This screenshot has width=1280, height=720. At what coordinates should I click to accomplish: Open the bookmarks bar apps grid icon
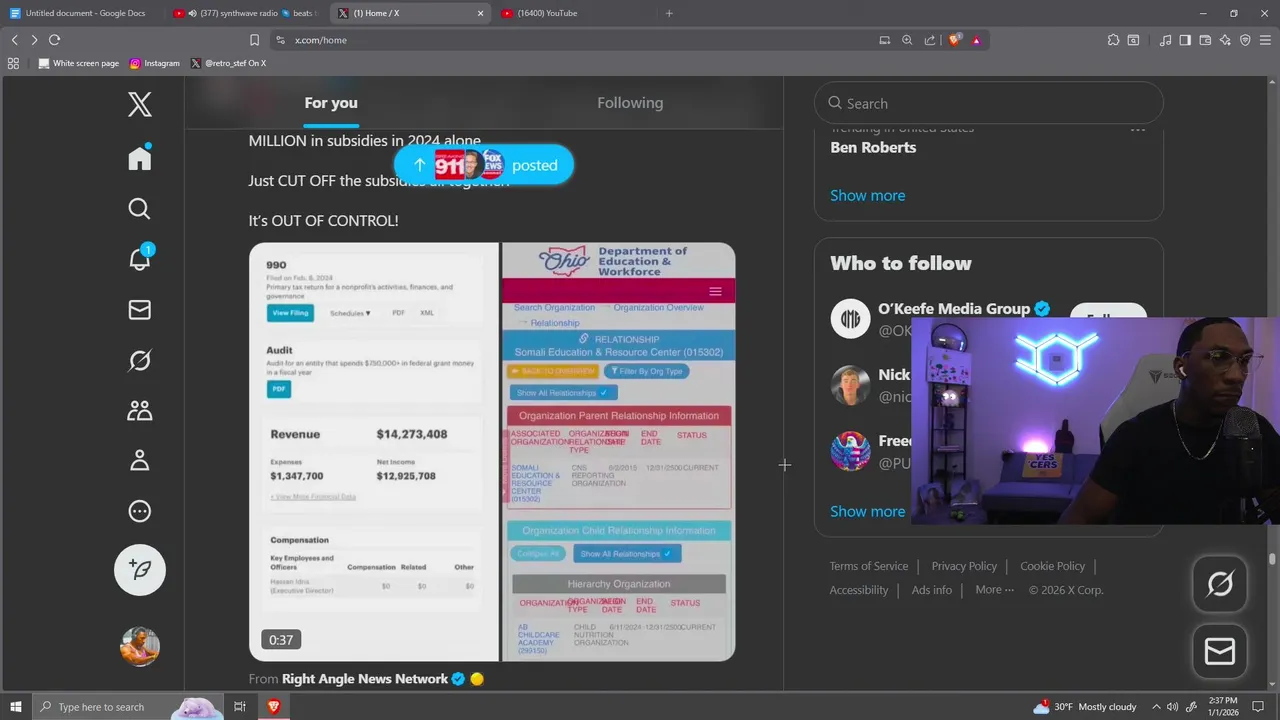tap(13, 63)
